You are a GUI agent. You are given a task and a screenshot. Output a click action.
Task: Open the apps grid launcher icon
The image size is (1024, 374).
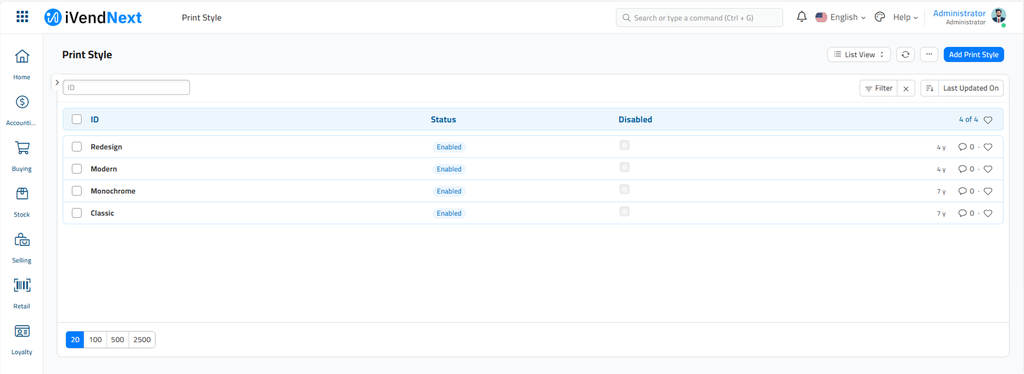pyautogui.click(x=22, y=17)
